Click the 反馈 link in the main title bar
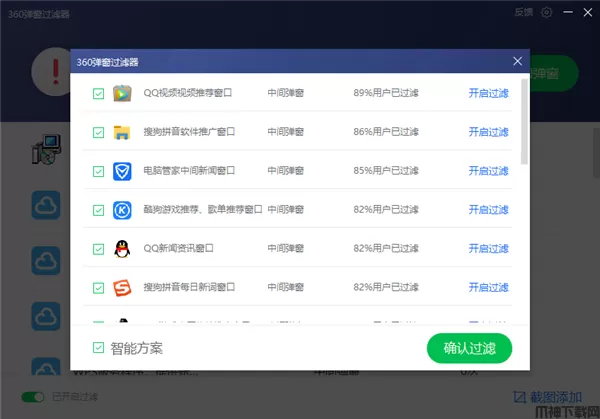The height and width of the screenshot is (419, 600). pos(523,12)
